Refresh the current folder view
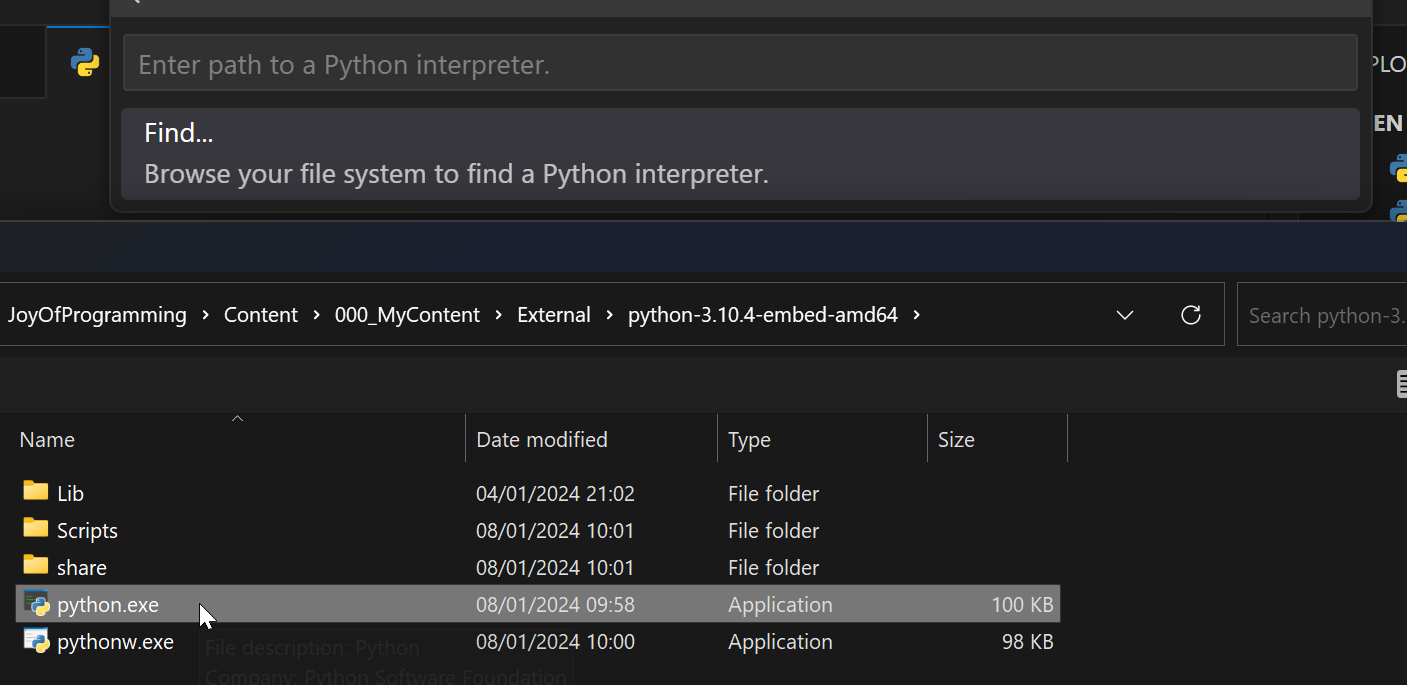This screenshot has height=685, width=1407. 1190,315
